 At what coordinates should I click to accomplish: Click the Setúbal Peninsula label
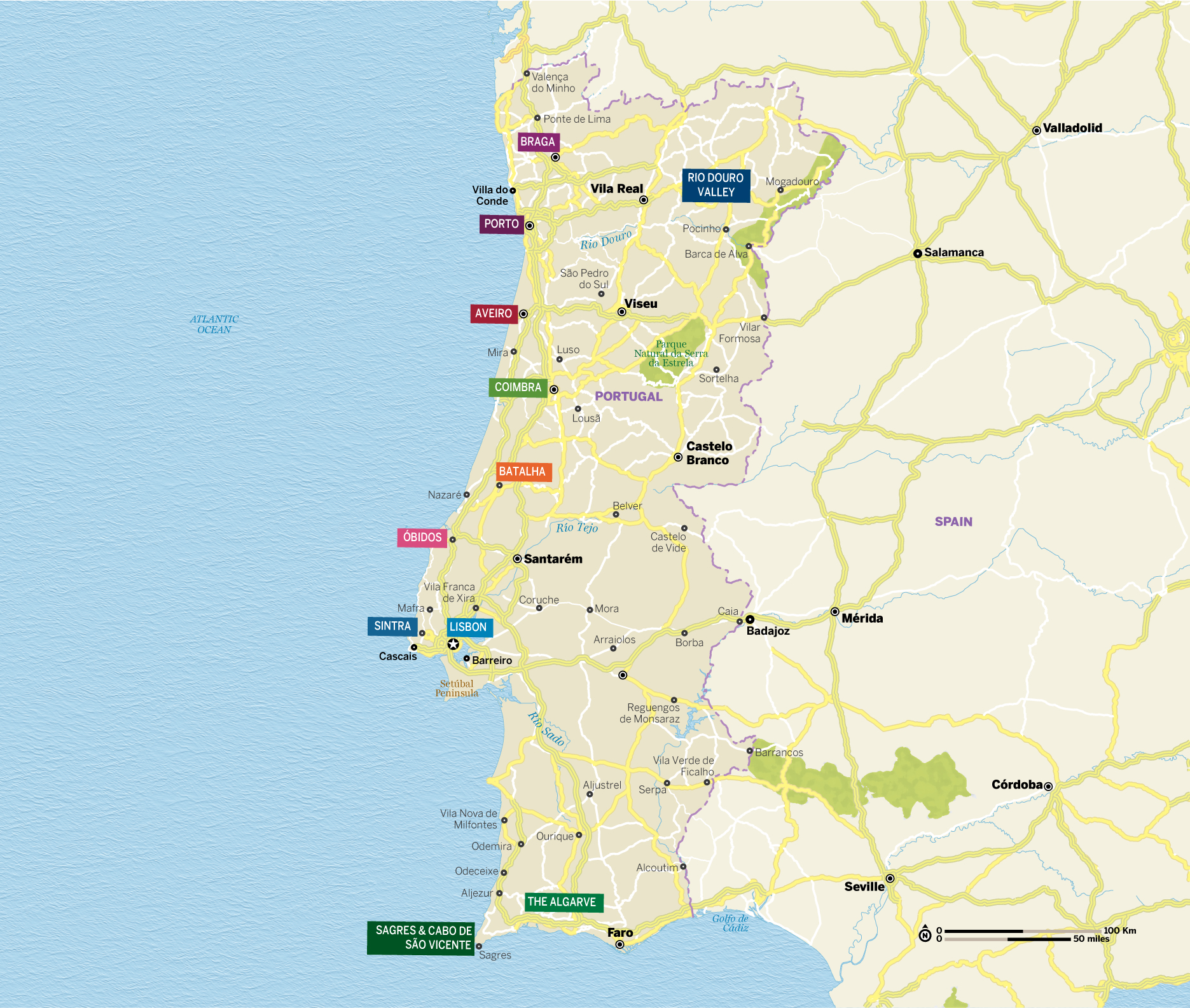coord(457,688)
